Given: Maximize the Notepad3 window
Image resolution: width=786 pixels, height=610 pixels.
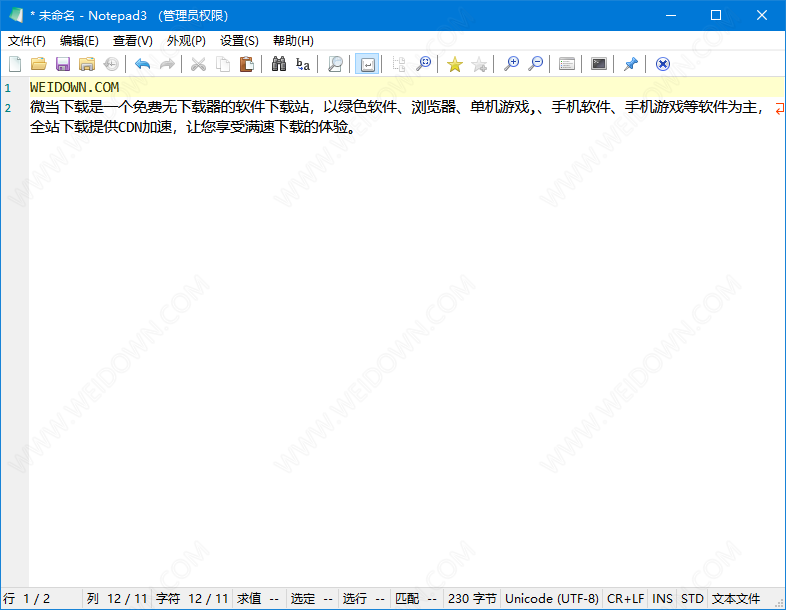Looking at the screenshot, I should [716, 15].
